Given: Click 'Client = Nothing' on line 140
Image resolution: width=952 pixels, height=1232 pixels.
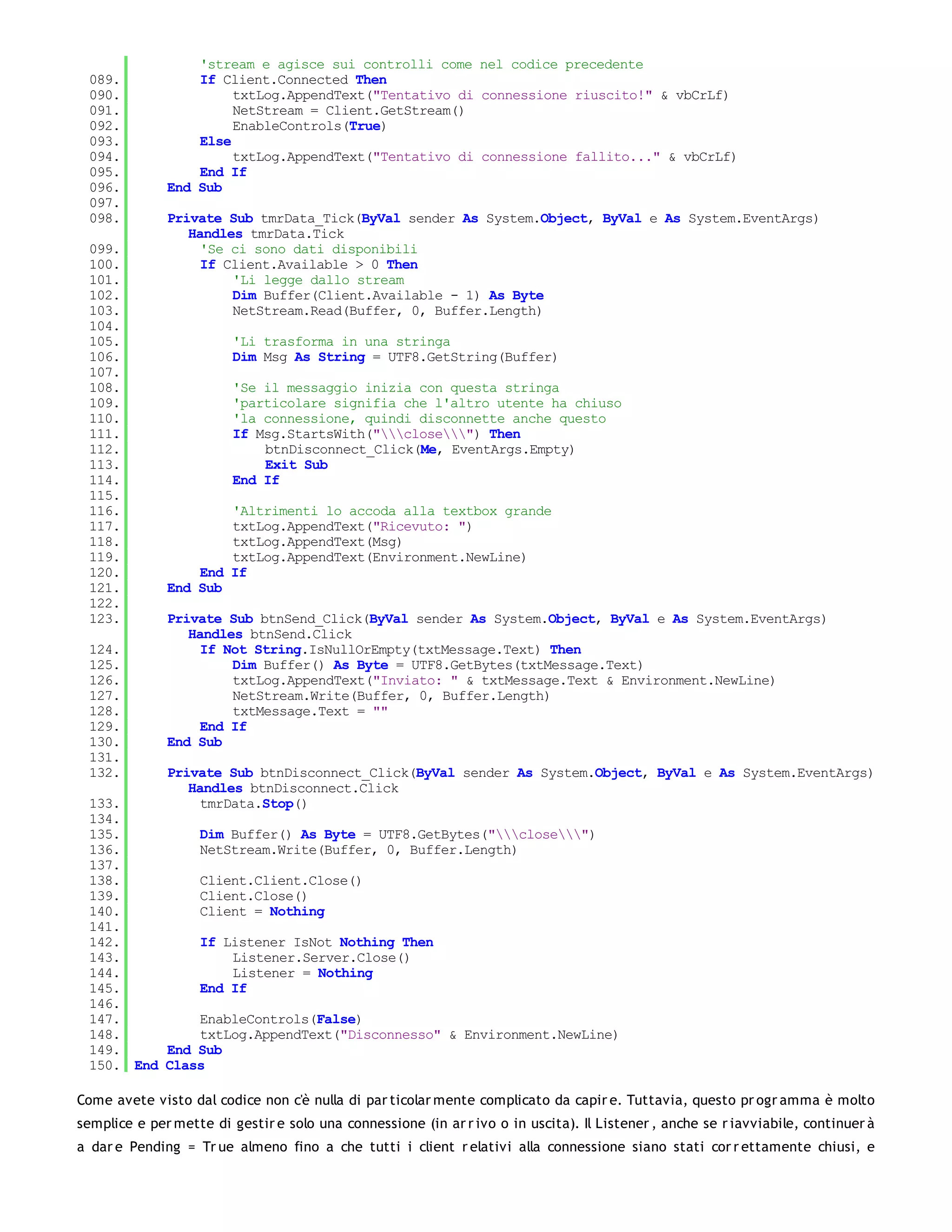Looking at the screenshot, I should tap(262, 912).
